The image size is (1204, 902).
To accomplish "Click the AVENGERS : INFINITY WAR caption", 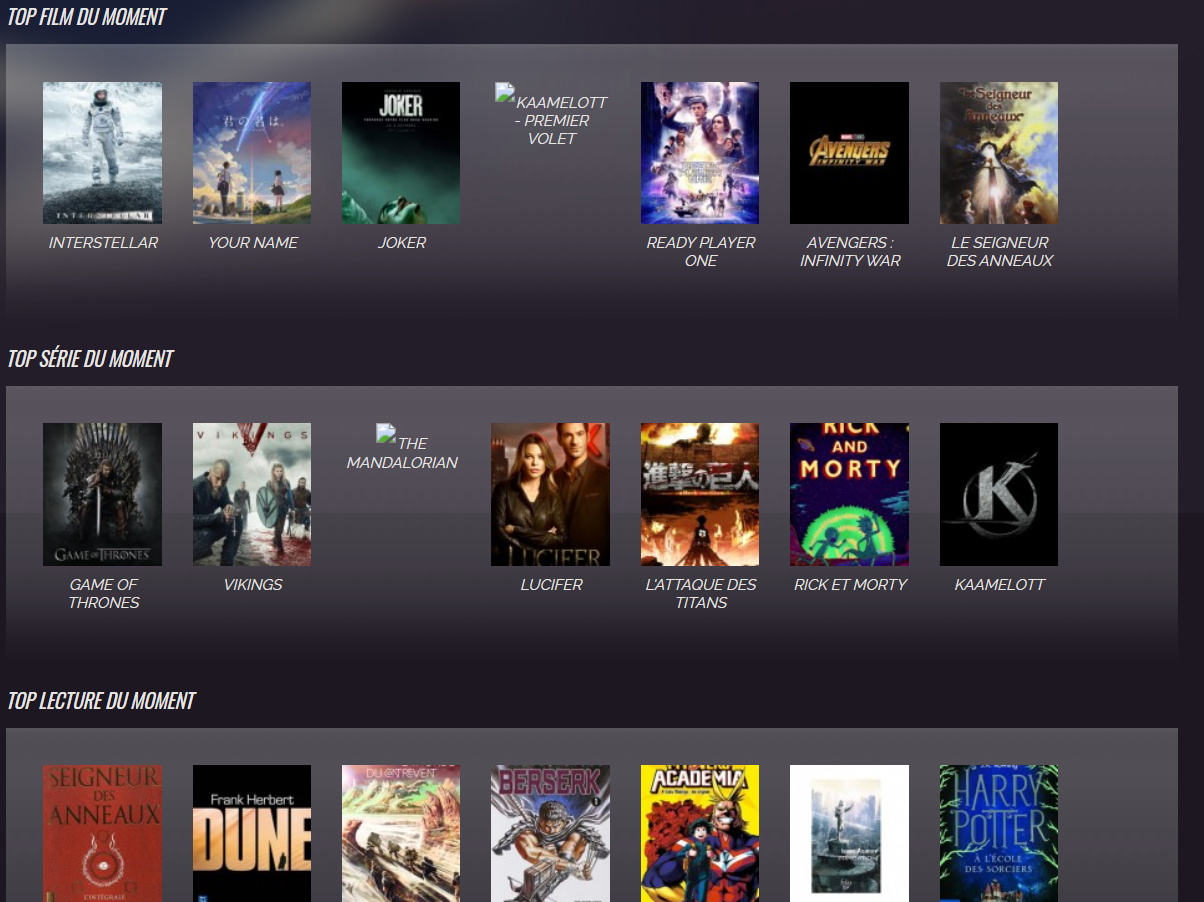I will tap(850, 252).
